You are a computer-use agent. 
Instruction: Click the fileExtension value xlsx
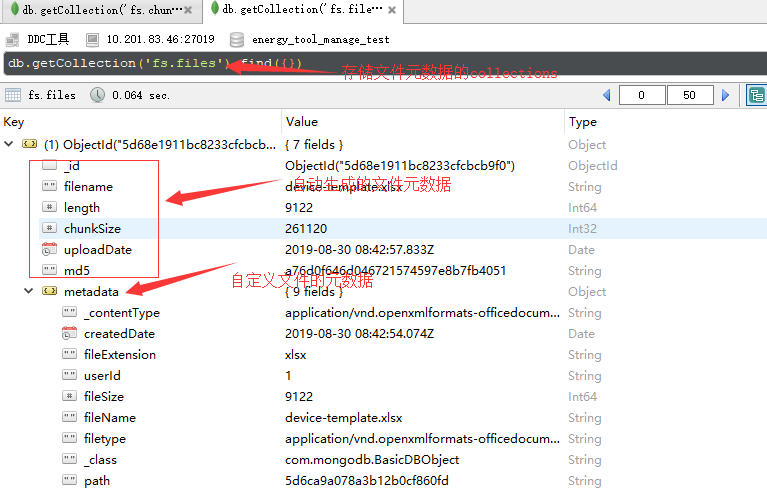pos(295,355)
